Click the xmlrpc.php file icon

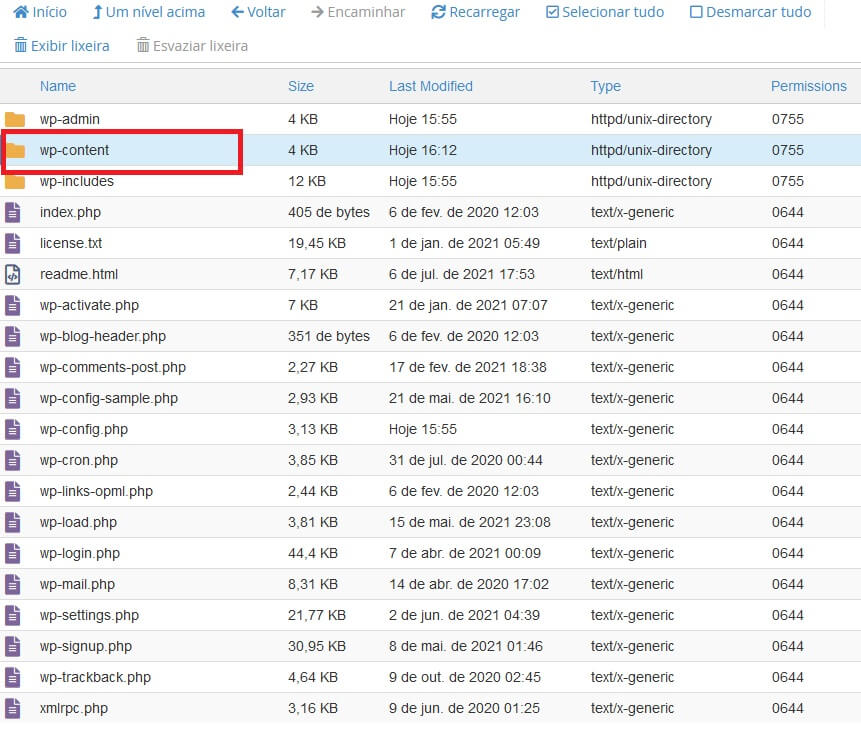coord(13,708)
